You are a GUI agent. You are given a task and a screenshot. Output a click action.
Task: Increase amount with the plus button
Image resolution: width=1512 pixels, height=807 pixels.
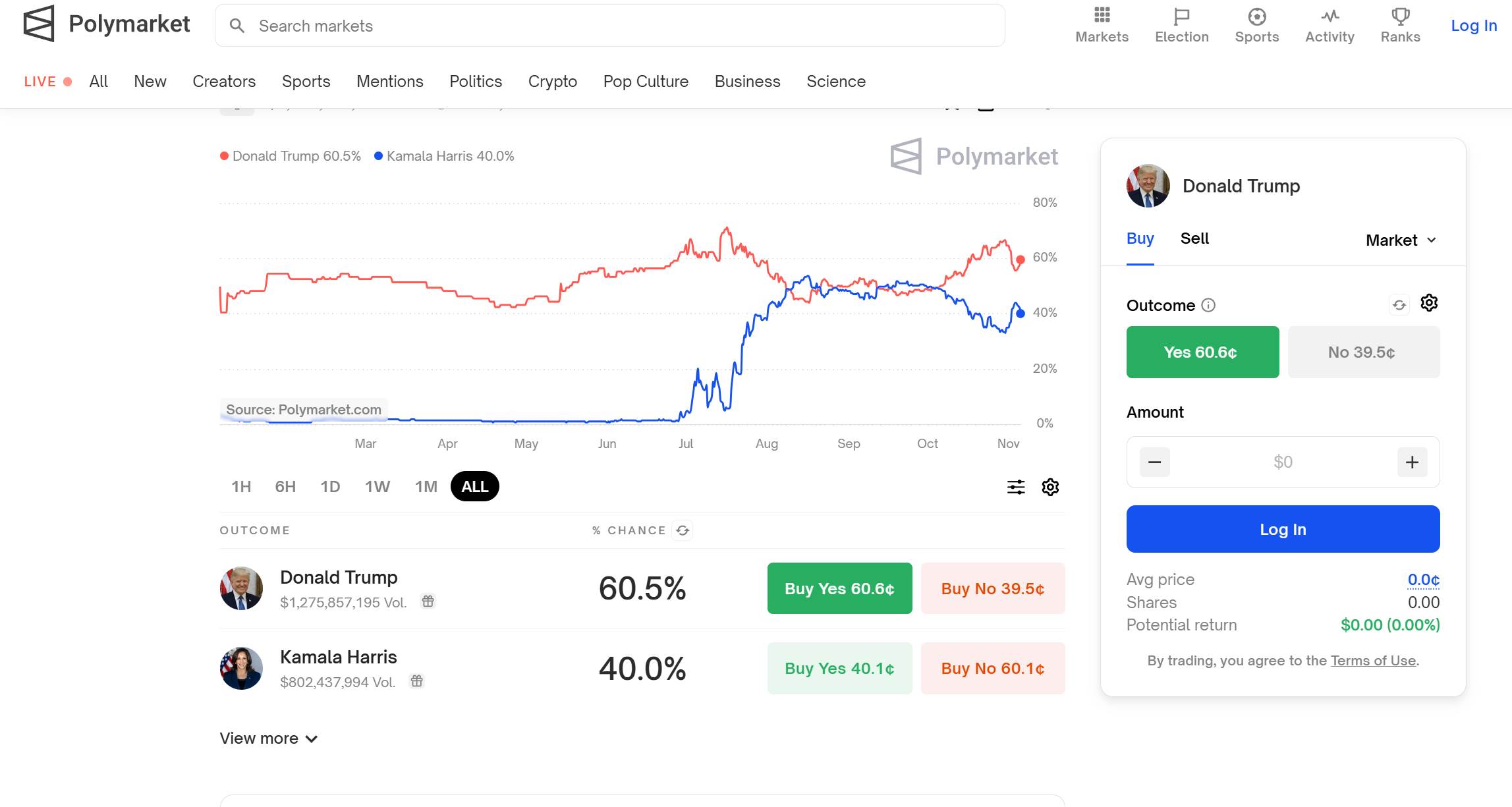(1412, 462)
